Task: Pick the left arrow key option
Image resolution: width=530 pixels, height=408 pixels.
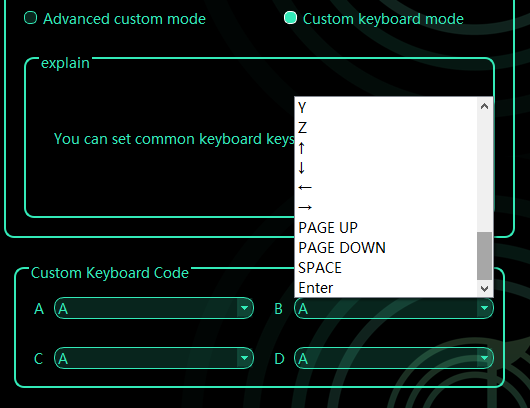Action: click(386, 188)
